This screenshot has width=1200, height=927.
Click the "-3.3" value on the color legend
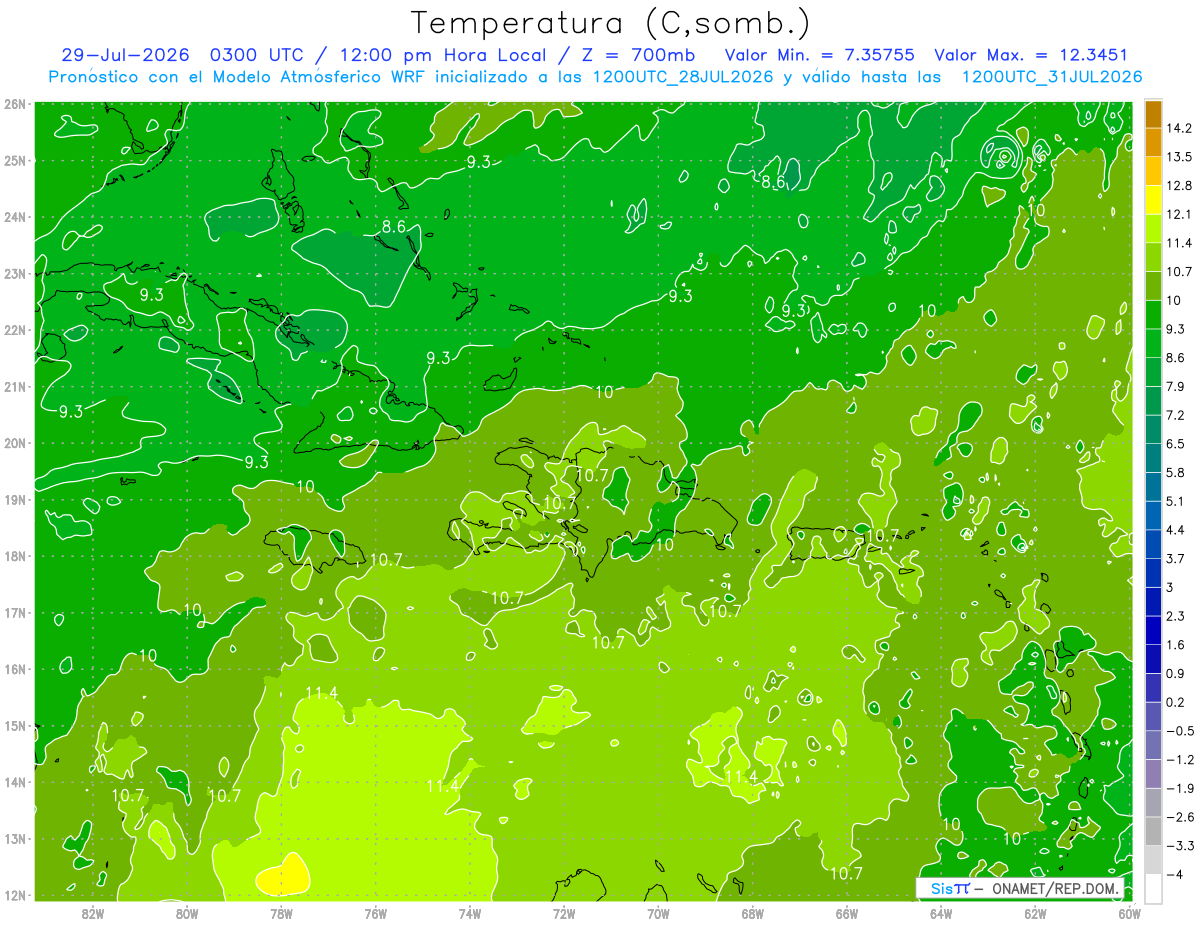tap(1181, 846)
